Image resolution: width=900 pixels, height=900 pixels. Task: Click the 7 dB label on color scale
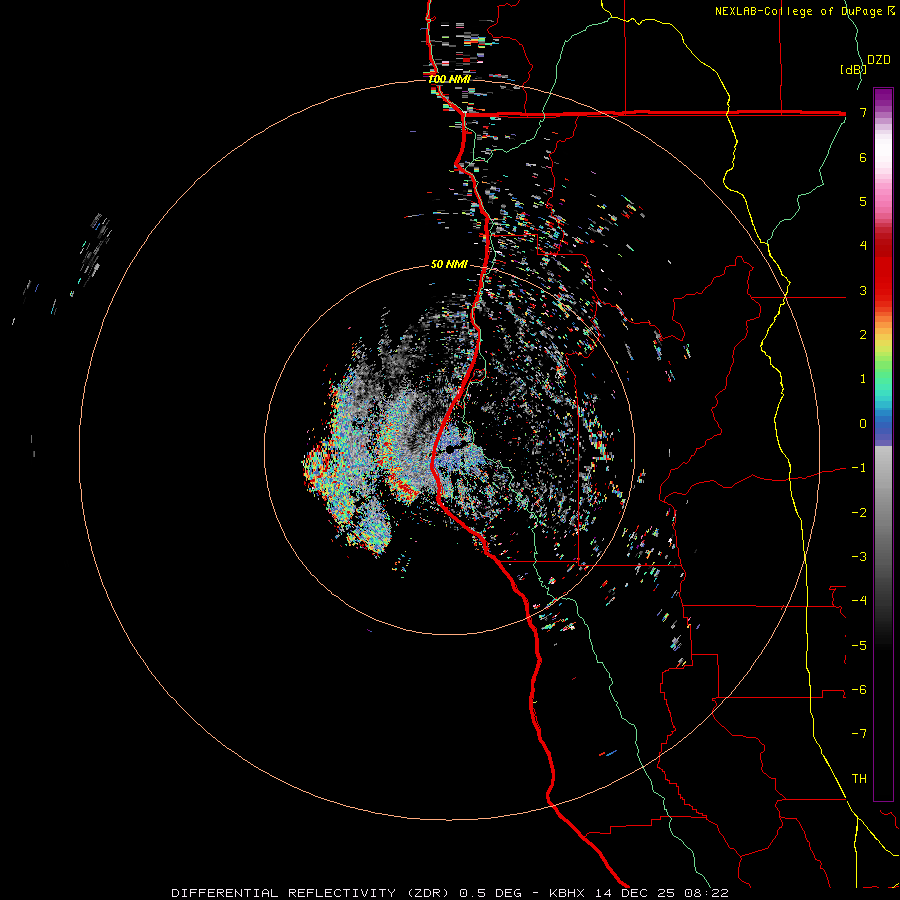(x=863, y=113)
